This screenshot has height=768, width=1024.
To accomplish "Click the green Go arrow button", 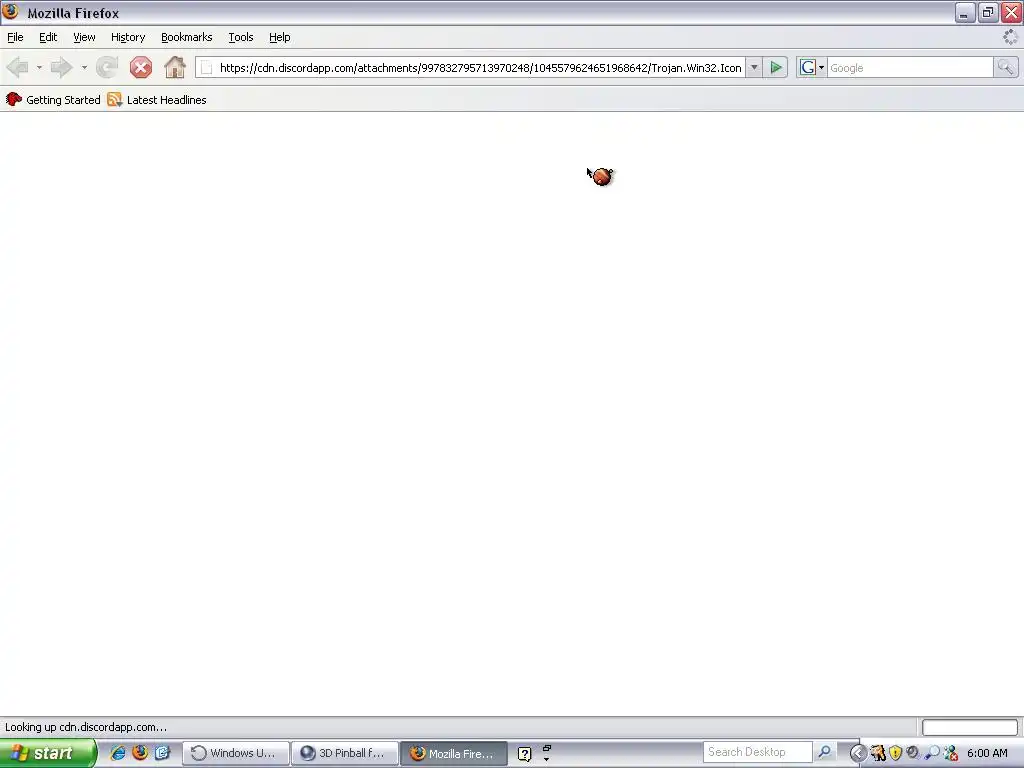I will tap(776, 67).
